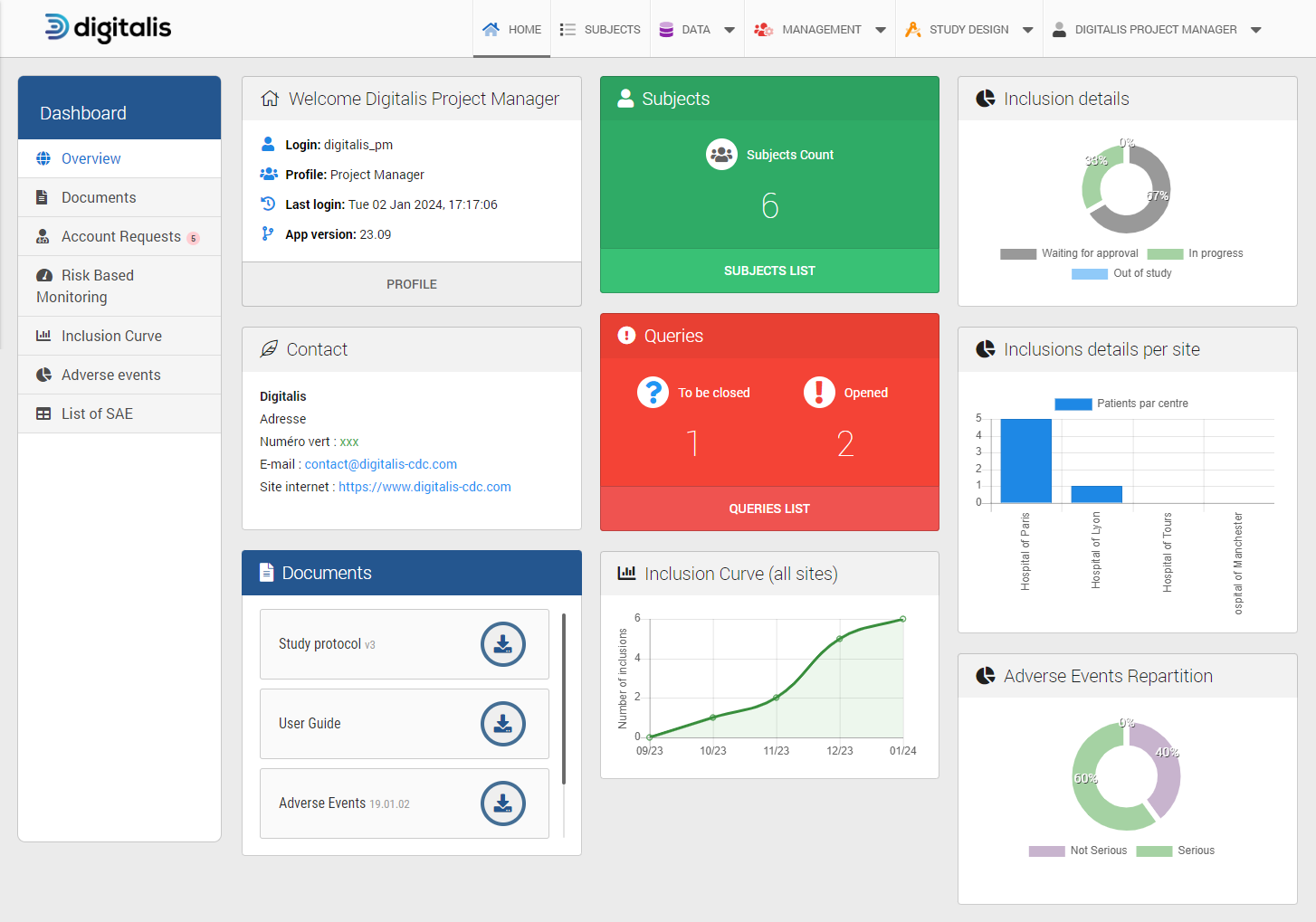Toggle the Waiting for approval legend
This screenshot has height=922, width=1316.
(1017, 254)
